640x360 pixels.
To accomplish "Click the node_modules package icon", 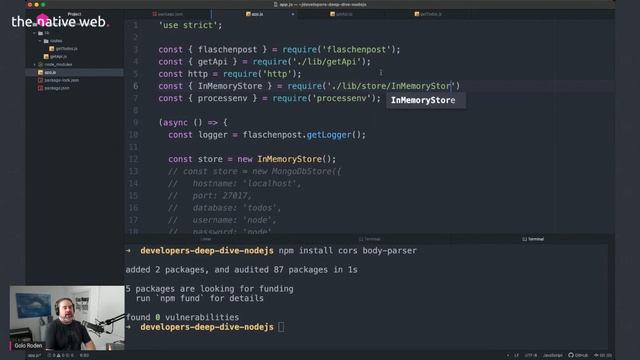I will tap(40, 64).
